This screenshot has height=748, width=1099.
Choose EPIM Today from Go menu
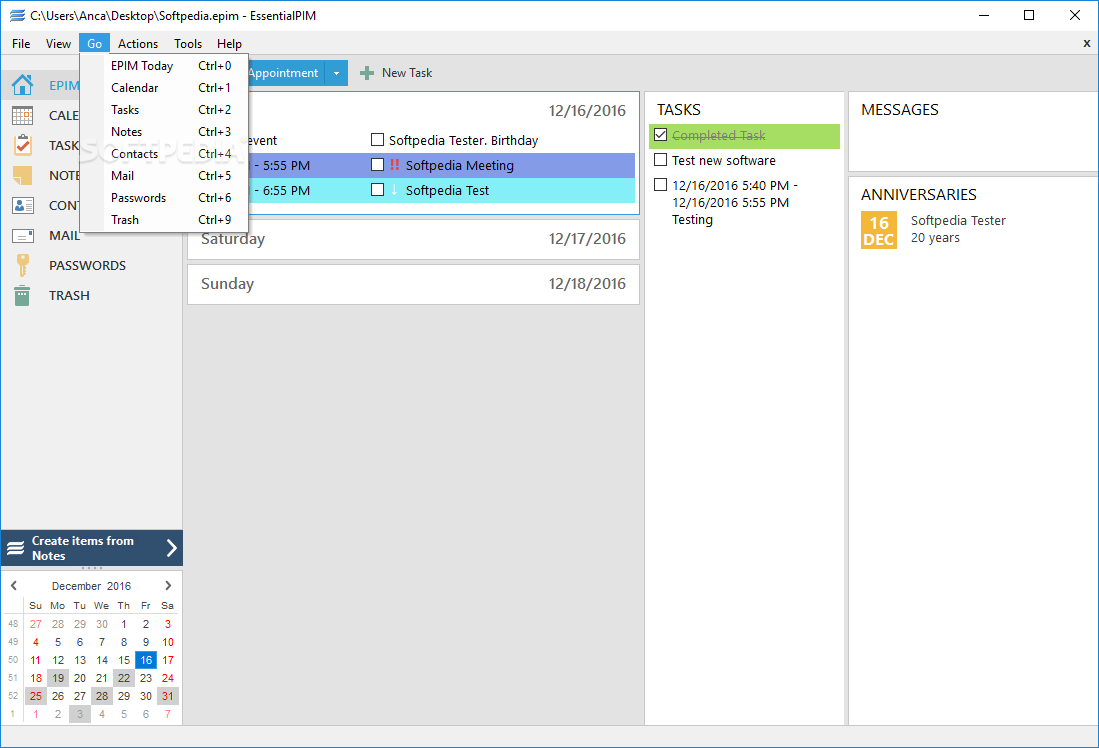tap(164, 66)
